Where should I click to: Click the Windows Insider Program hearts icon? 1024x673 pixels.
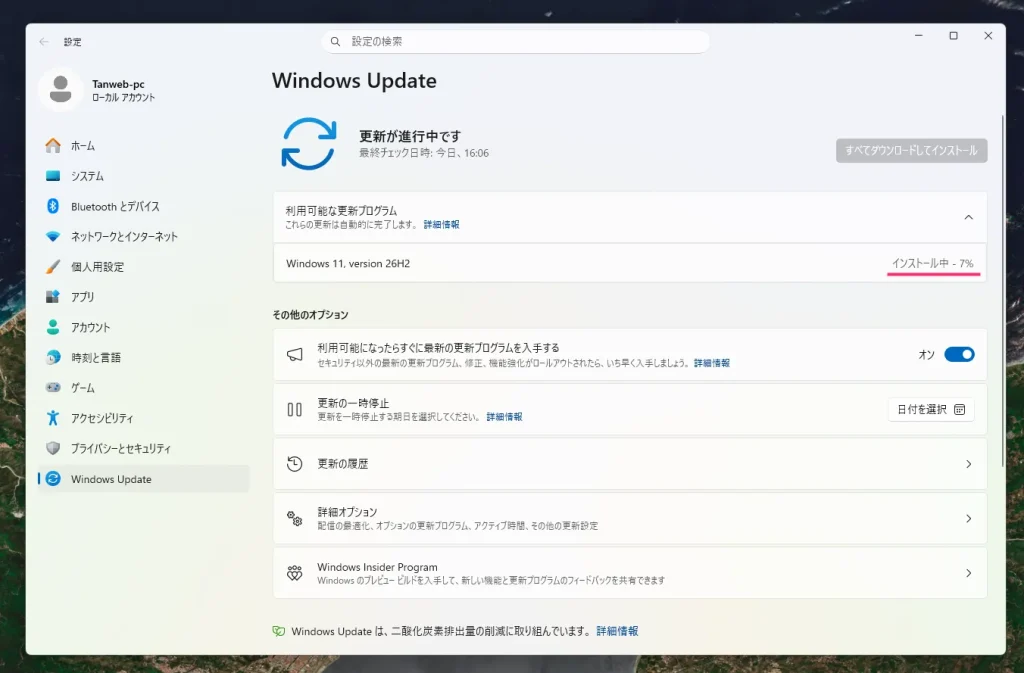(x=295, y=573)
